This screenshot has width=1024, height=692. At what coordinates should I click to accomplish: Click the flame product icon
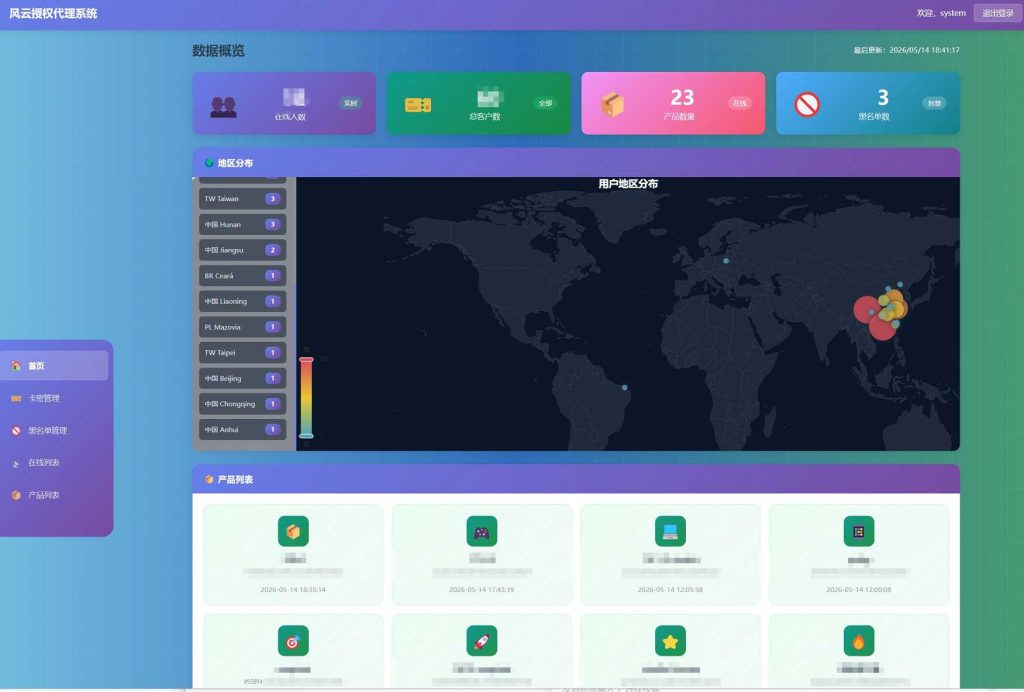859,641
